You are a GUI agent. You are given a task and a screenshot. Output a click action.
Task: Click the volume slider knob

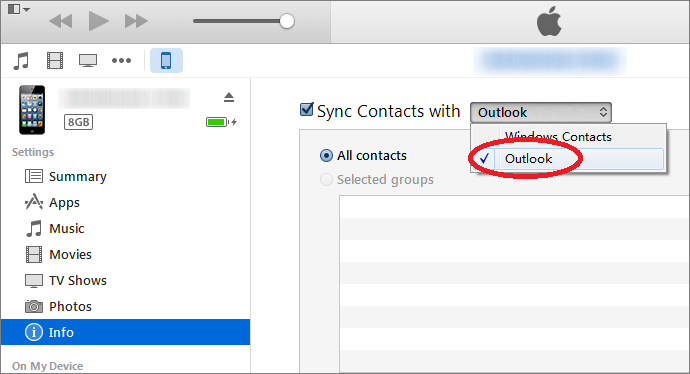(287, 21)
